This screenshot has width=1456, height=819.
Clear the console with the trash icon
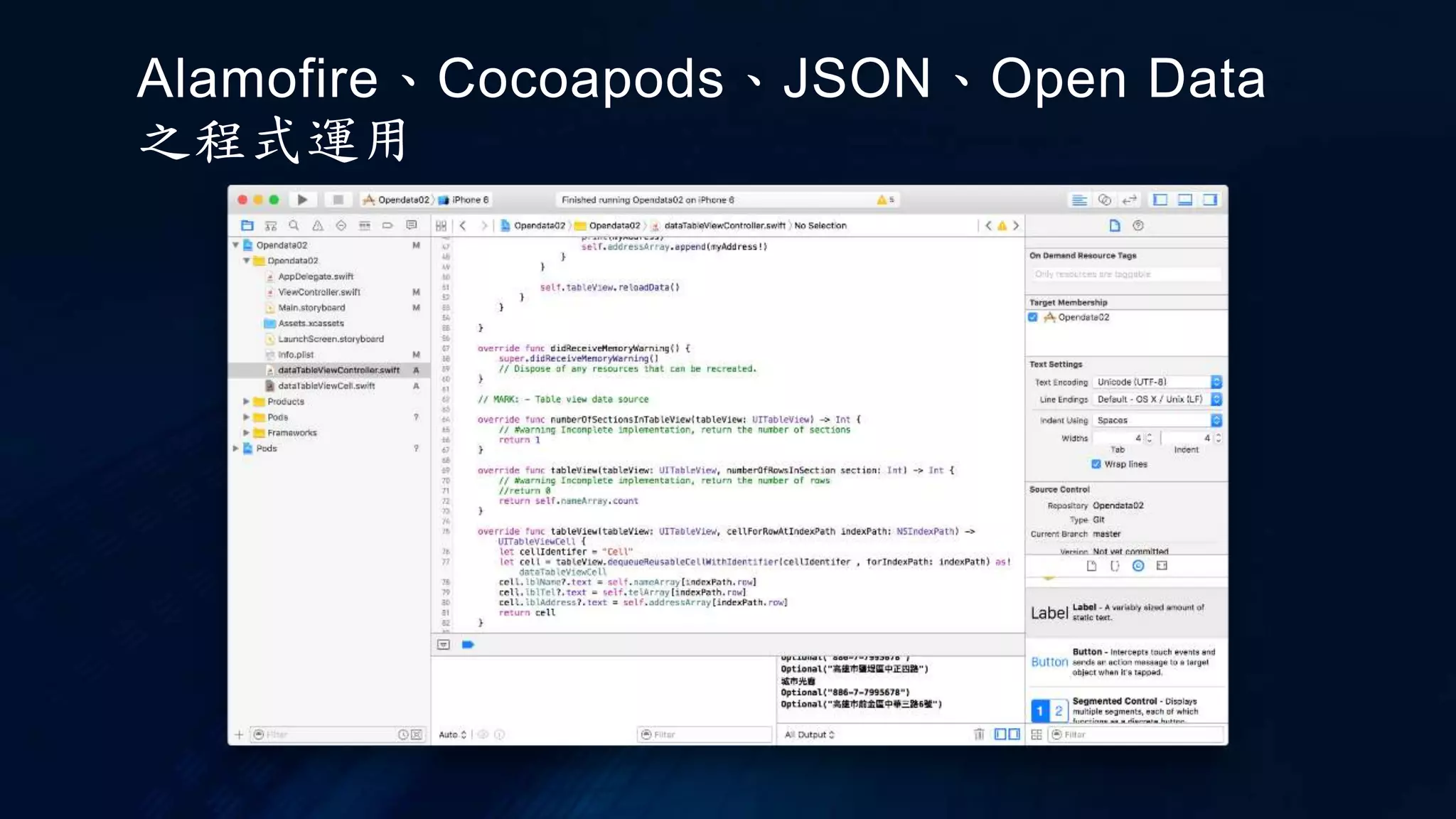point(979,734)
